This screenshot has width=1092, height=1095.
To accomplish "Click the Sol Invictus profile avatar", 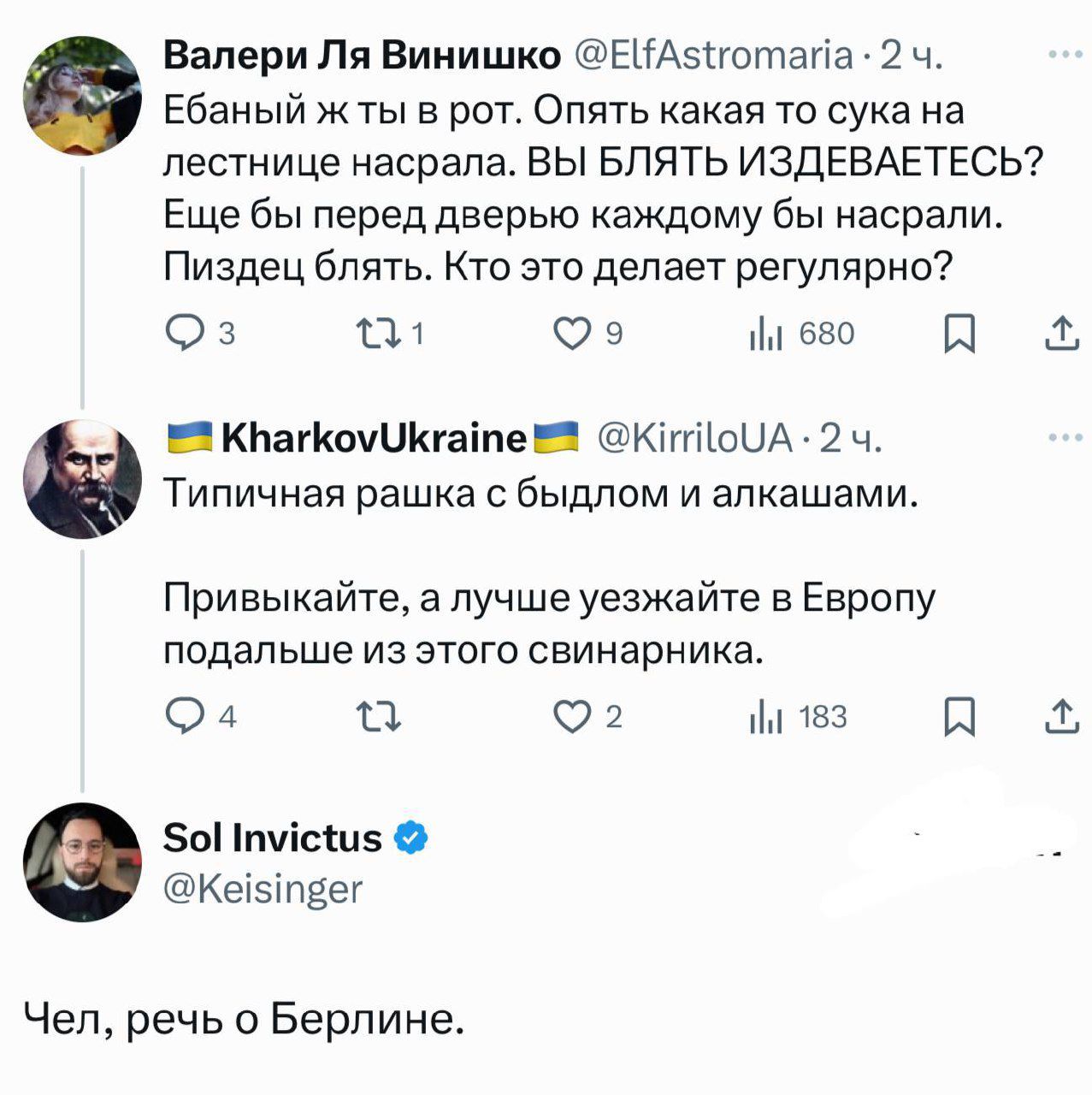I will click(82, 861).
